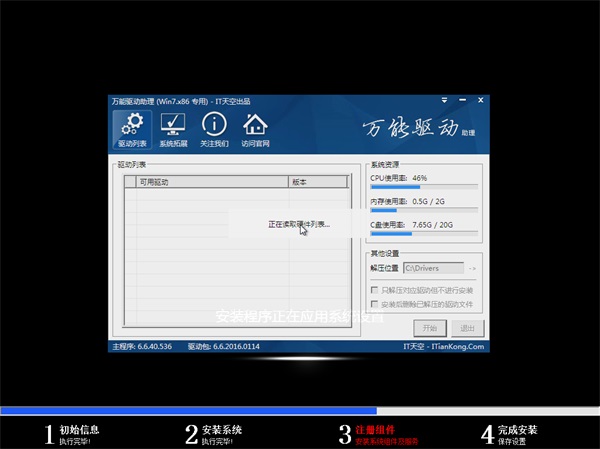Close the 万能驱动助理 window

point(480,102)
